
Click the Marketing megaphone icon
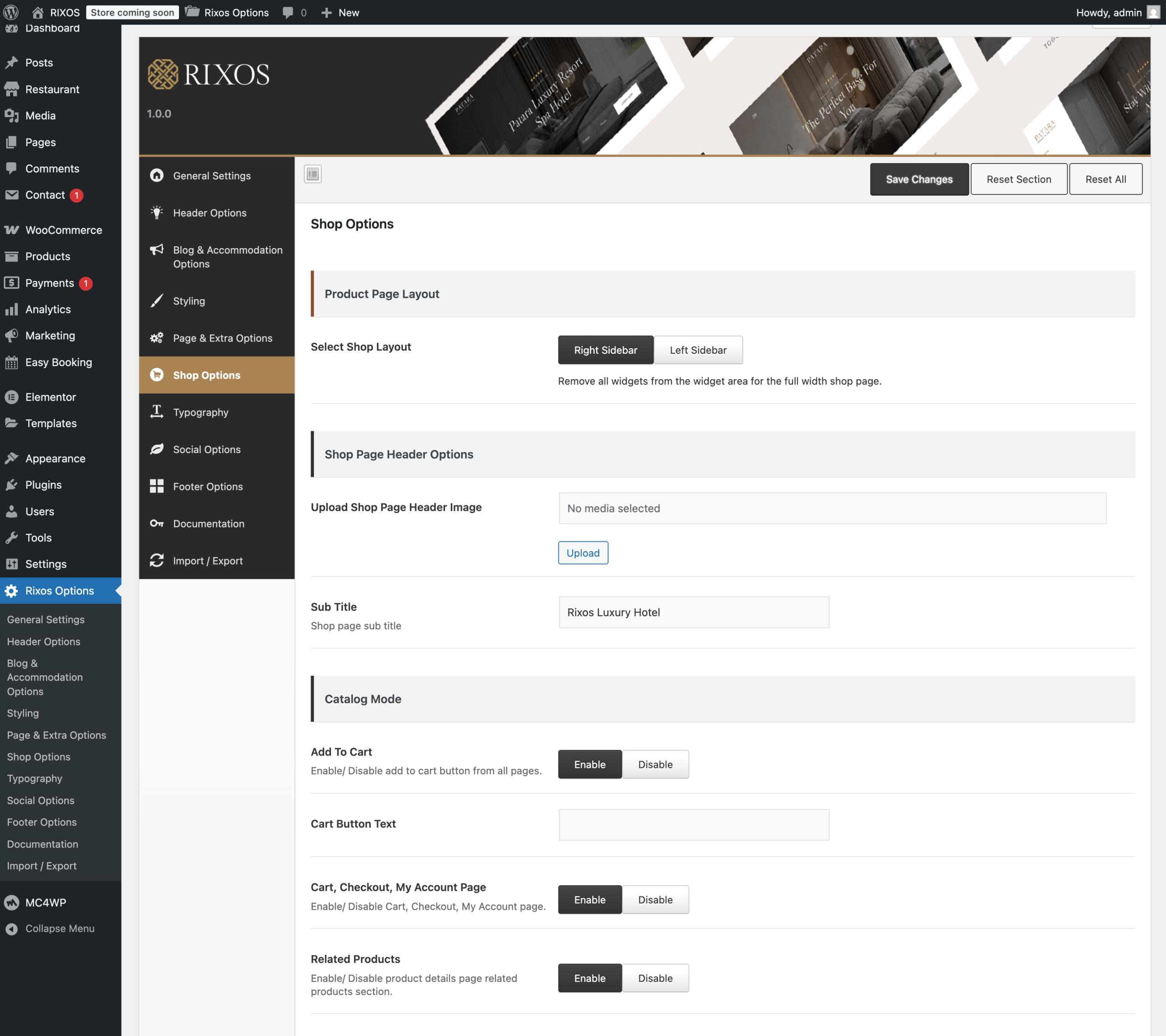click(11, 336)
